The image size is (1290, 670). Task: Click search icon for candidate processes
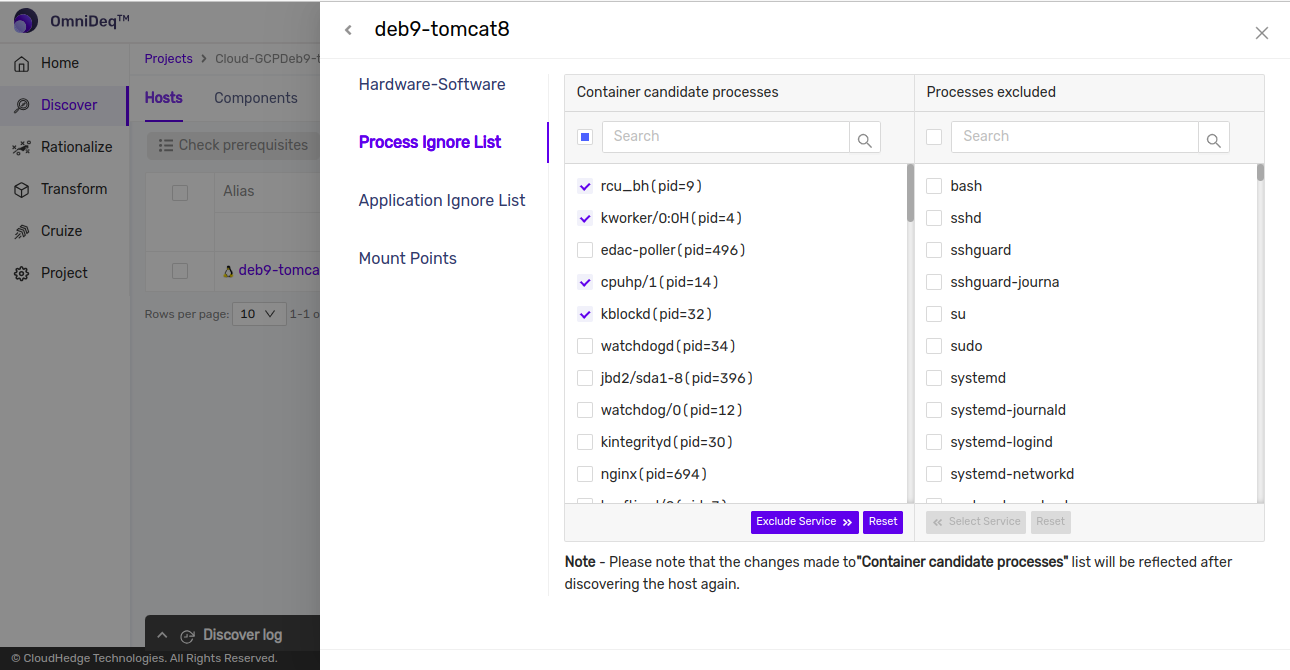coord(865,138)
